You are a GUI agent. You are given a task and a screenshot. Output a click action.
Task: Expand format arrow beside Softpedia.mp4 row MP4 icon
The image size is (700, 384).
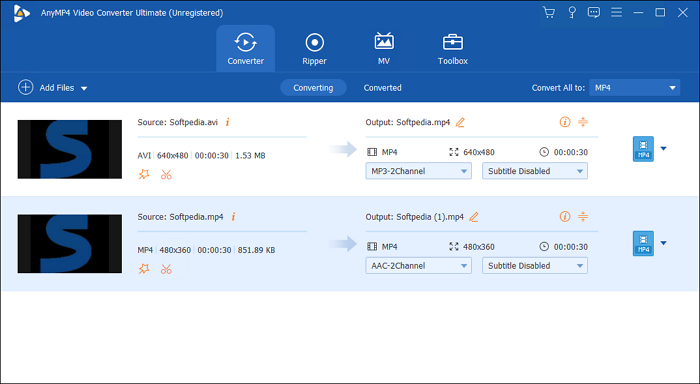tap(663, 243)
